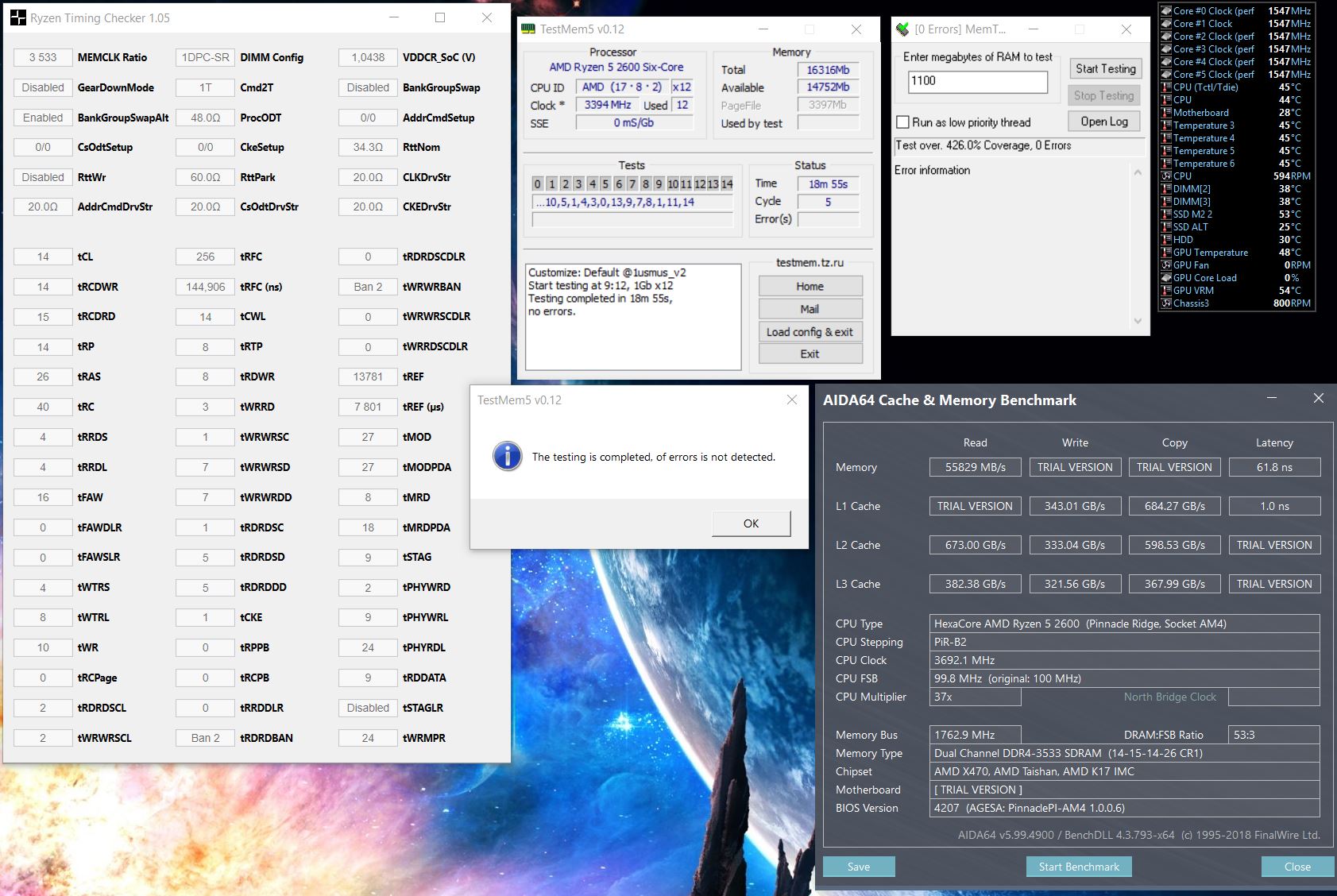
Task: Click OK on the testing completed dialog
Action: point(750,523)
